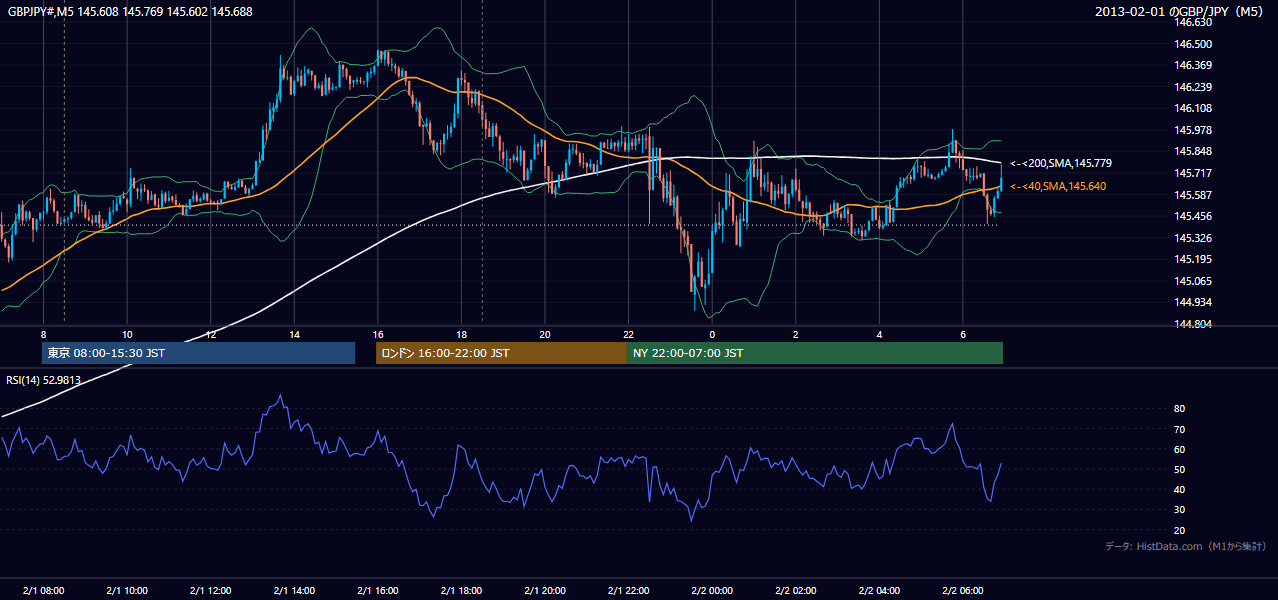
Task: Click price axis value 146.500
Action: tap(1193, 44)
